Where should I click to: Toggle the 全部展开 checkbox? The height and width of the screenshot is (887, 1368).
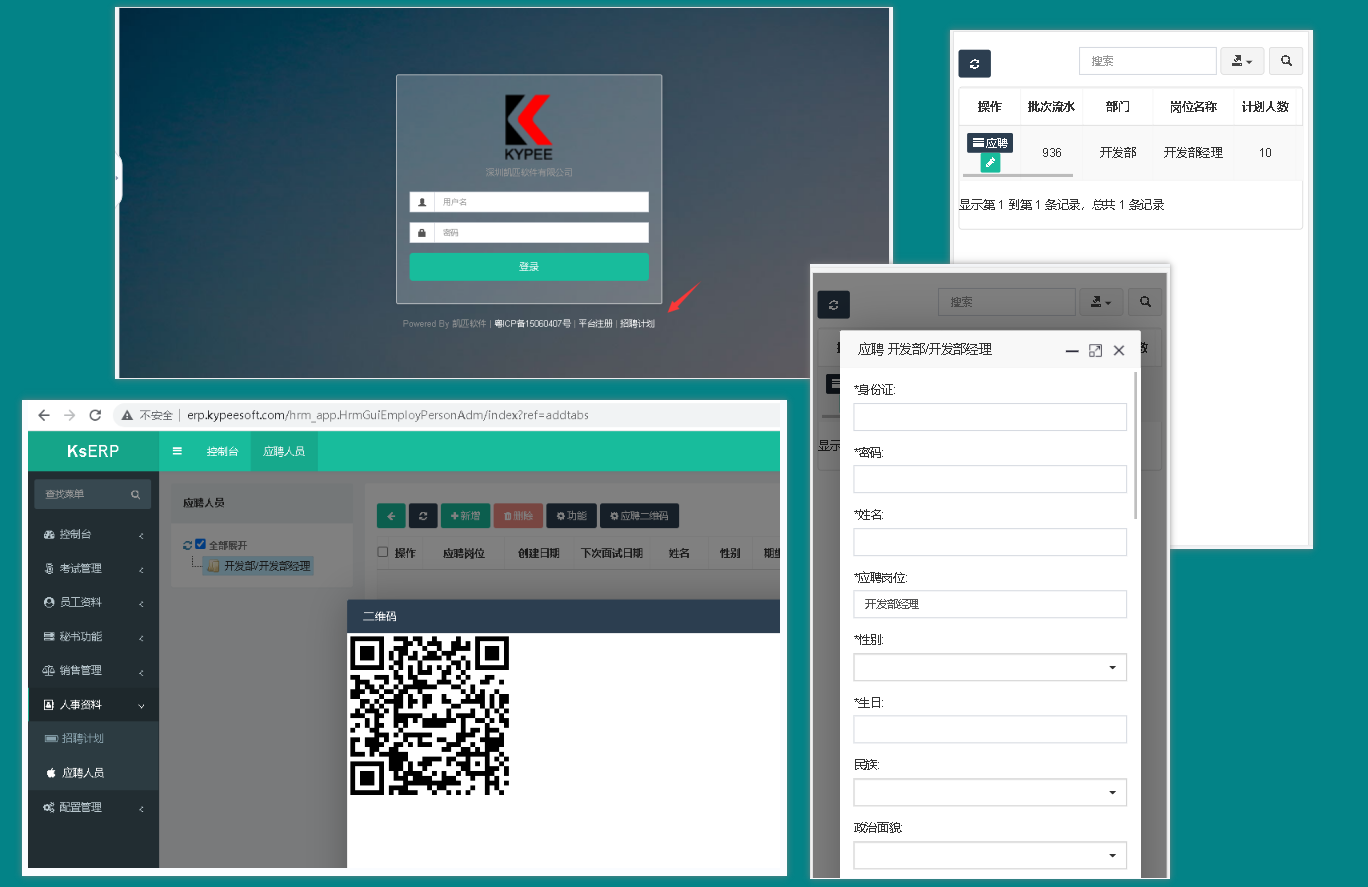click(x=201, y=545)
